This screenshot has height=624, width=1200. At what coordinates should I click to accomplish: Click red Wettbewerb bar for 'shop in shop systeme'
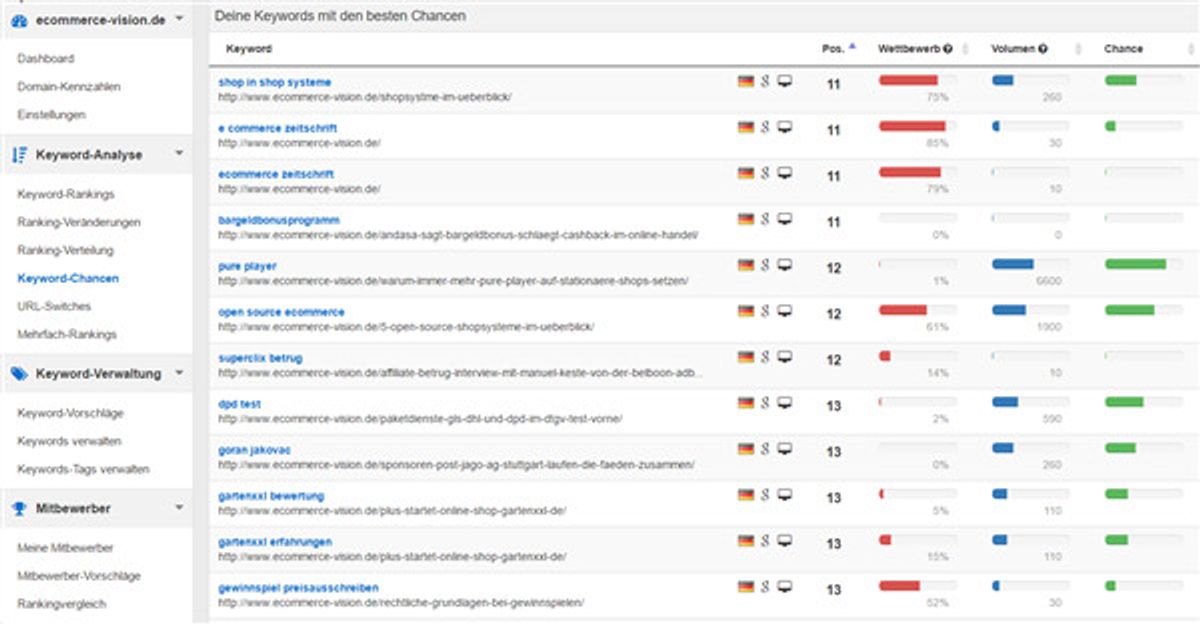pyautogui.click(x=908, y=80)
